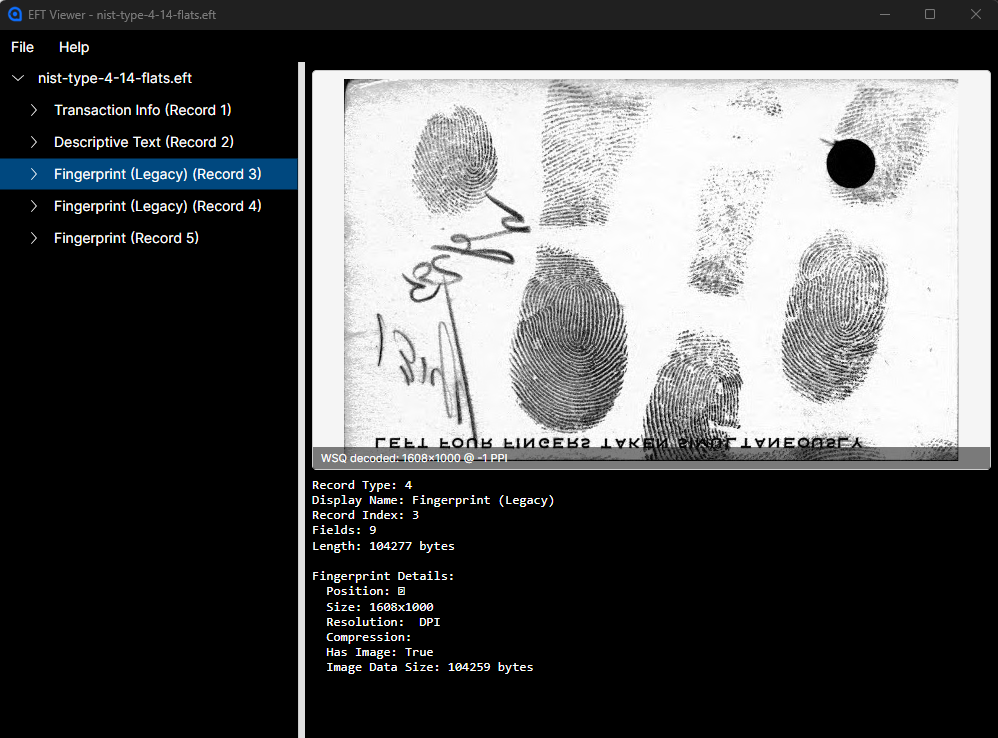The height and width of the screenshot is (738, 998).
Task: Click the splitter between tree and details
Action: click(302, 400)
